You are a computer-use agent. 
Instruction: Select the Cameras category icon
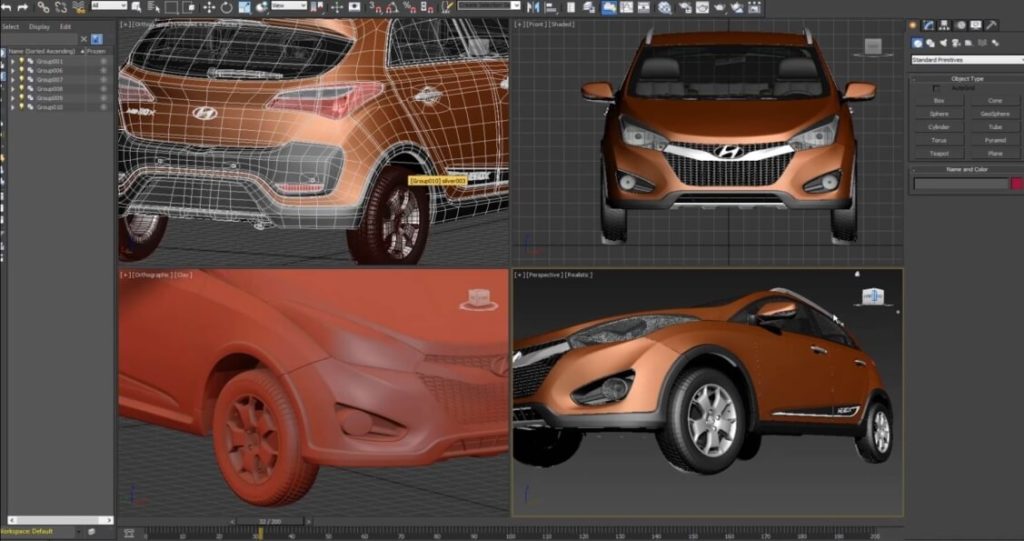pyautogui.click(x=955, y=43)
